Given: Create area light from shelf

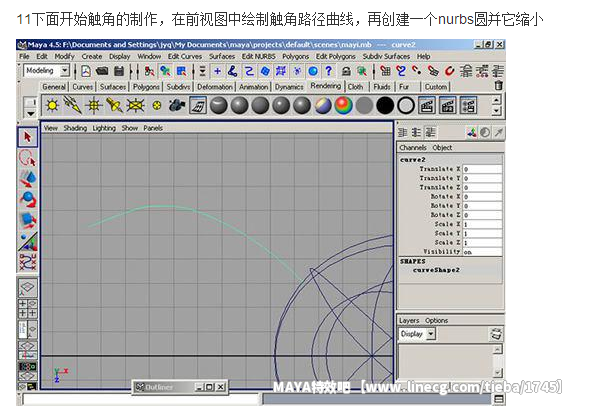Looking at the screenshot, I should [135, 105].
